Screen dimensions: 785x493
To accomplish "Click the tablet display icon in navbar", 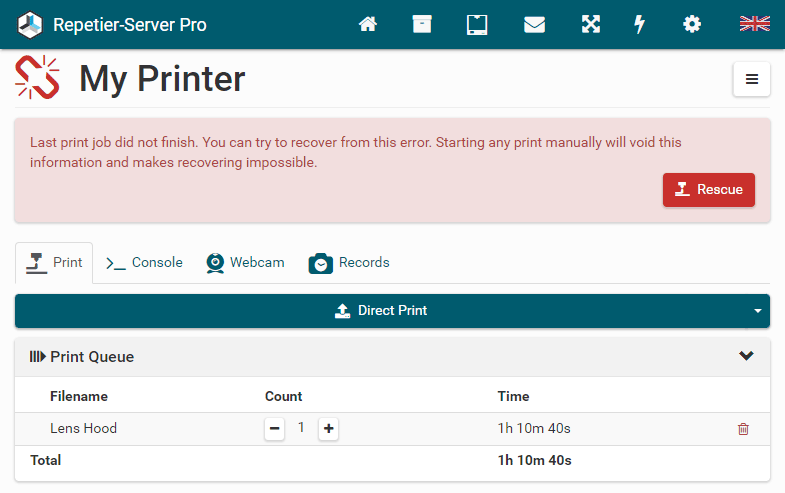I will coord(477,24).
